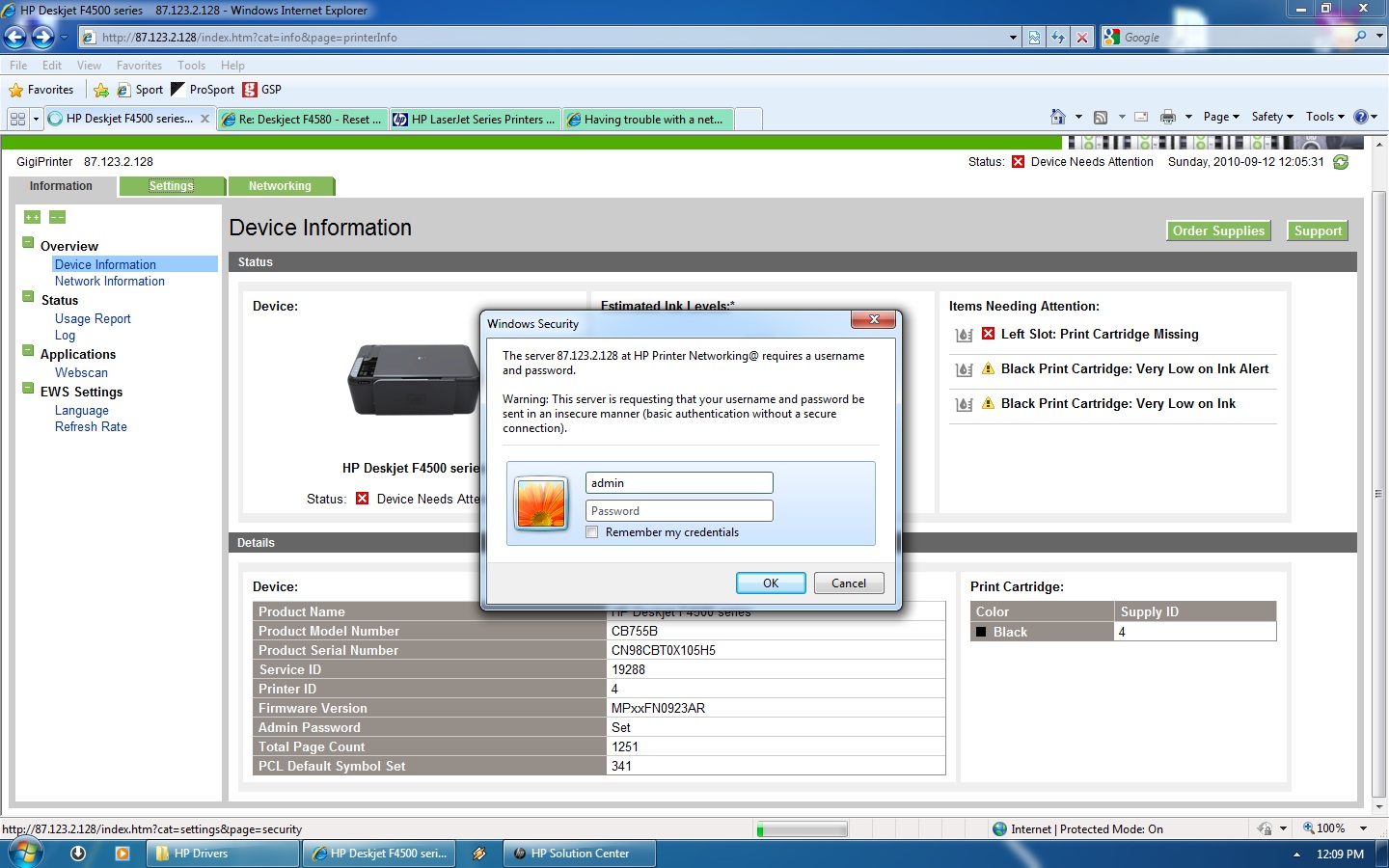Click the Print icon in command bar
The image size is (1389, 868).
[x=1168, y=117]
